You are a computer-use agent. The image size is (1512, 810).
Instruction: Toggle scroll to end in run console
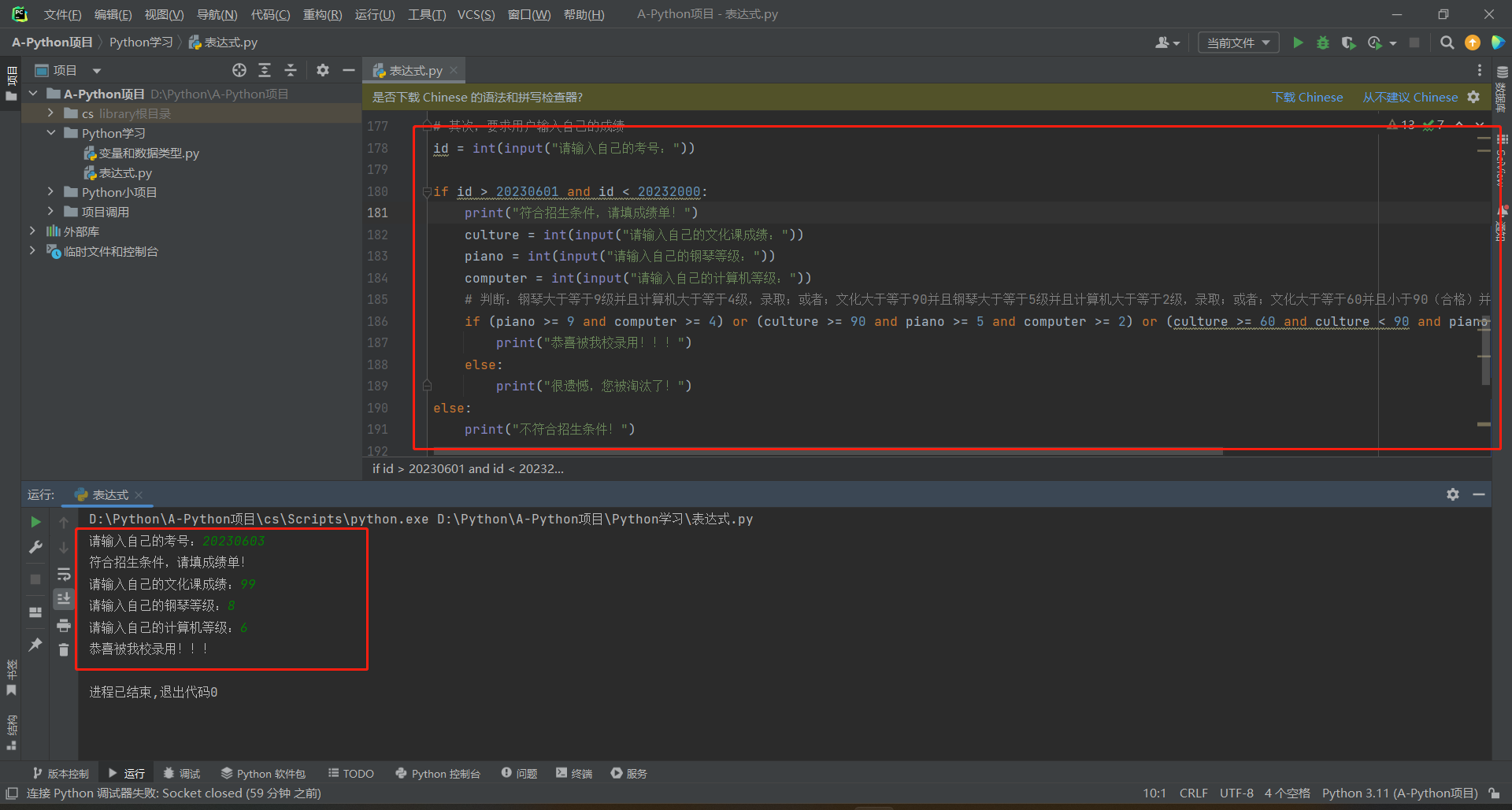click(x=64, y=599)
